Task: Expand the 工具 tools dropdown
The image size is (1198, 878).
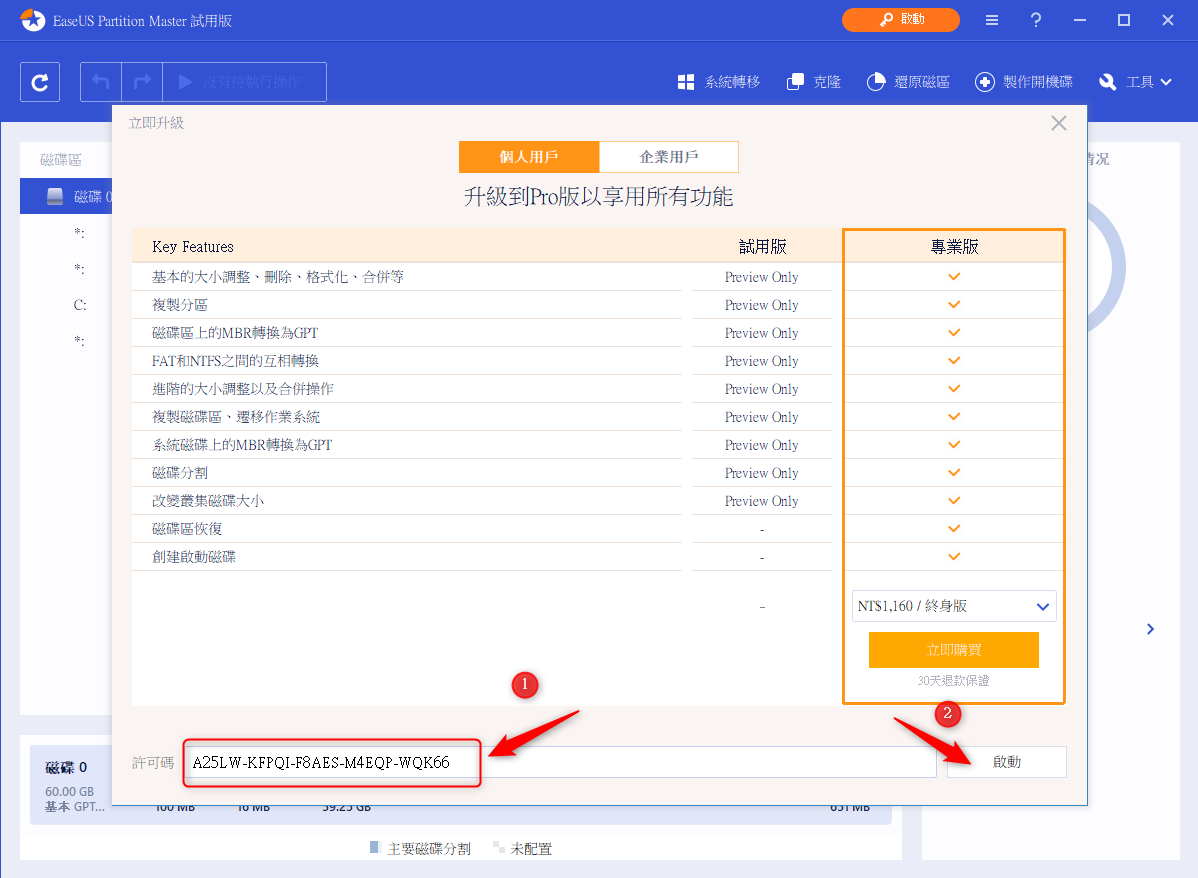Action: point(1135,82)
